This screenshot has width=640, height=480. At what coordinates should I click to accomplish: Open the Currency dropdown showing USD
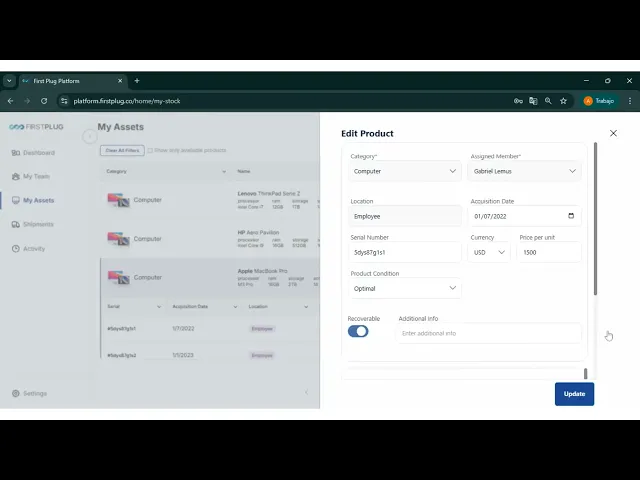(x=489, y=253)
